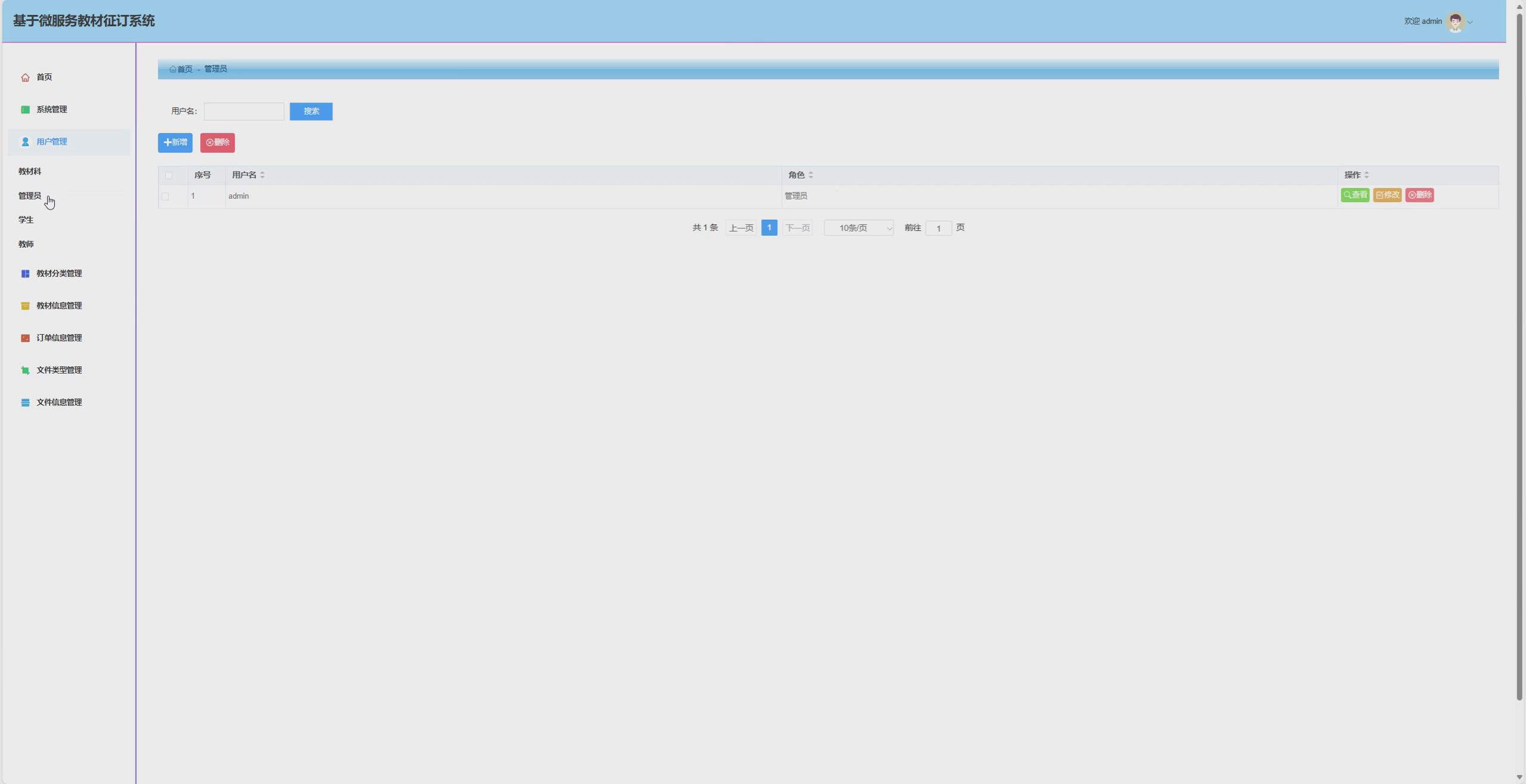Check the admin row checkbox

pyautogui.click(x=165, y=196)
